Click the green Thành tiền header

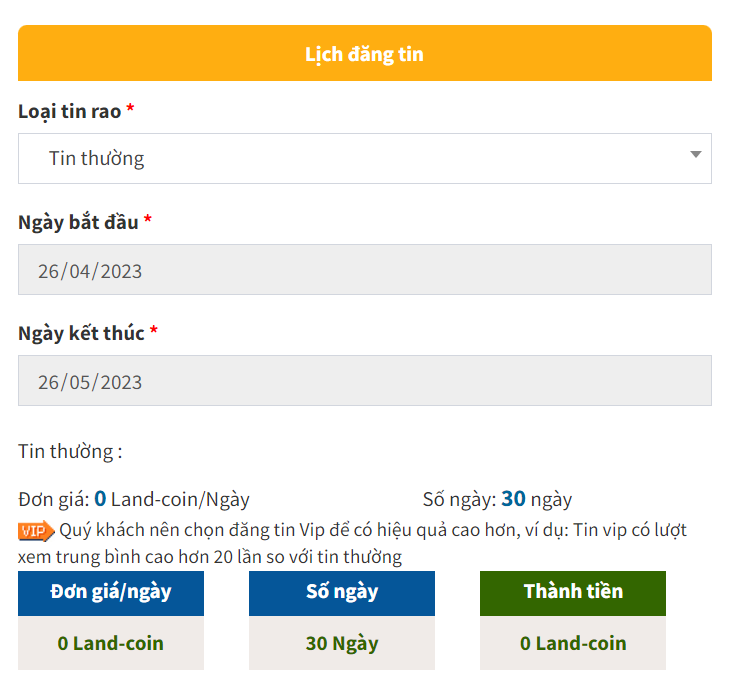coord(573,593)
